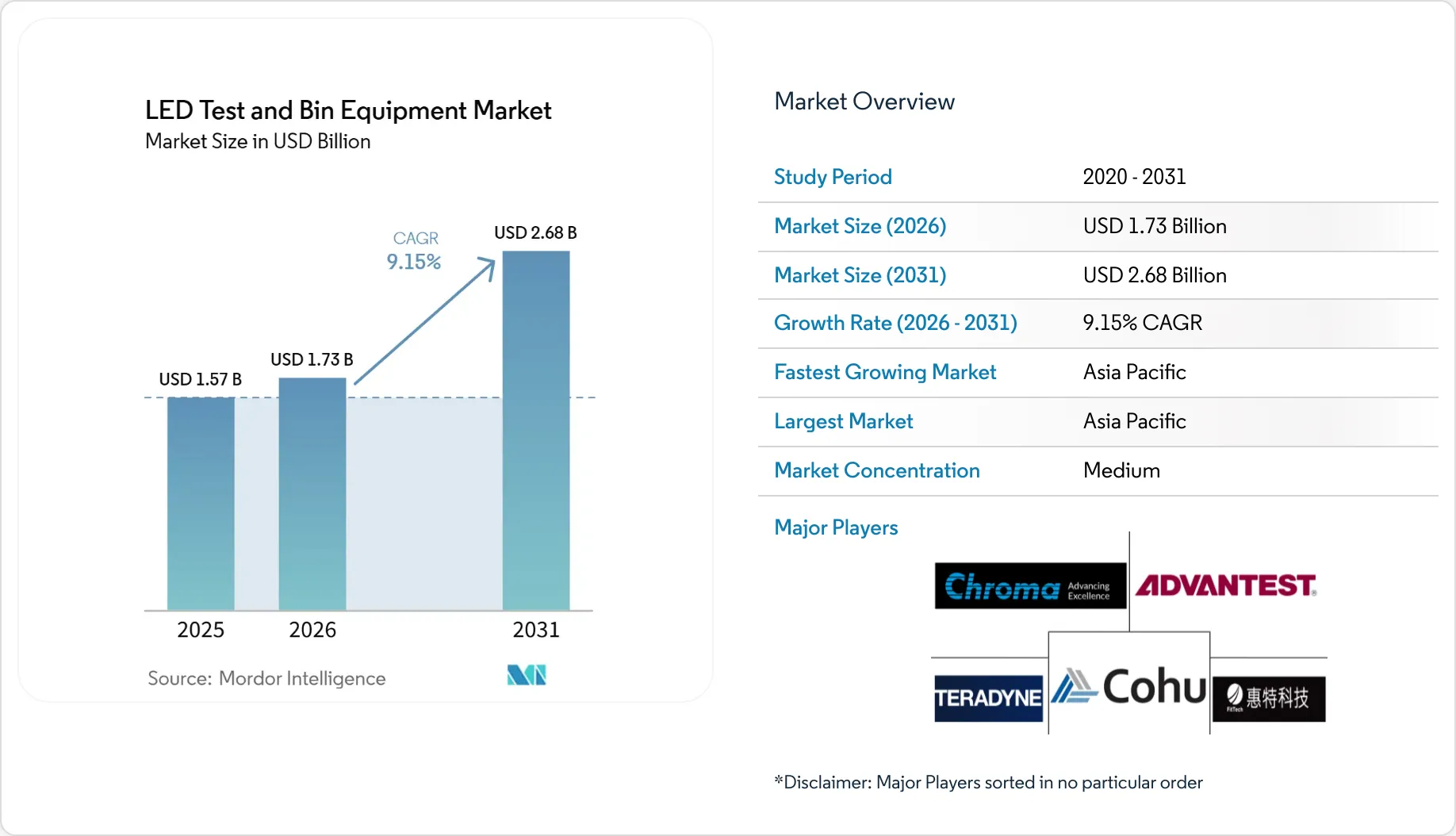Click the Major Players heading
Image resolution: width=1456 pixels, height=836 pixels.
[x=836, y=527]
